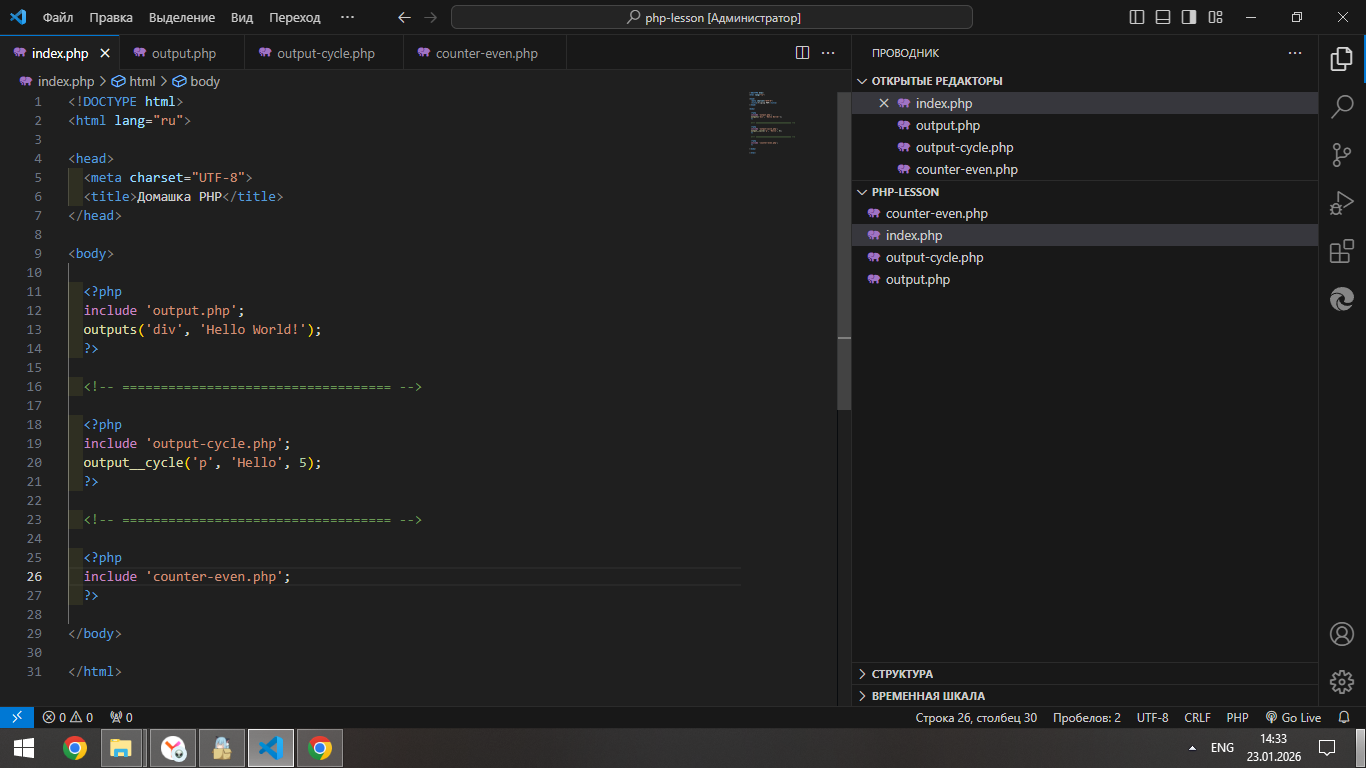Click the errors and warnings indicator

(68, 718)
